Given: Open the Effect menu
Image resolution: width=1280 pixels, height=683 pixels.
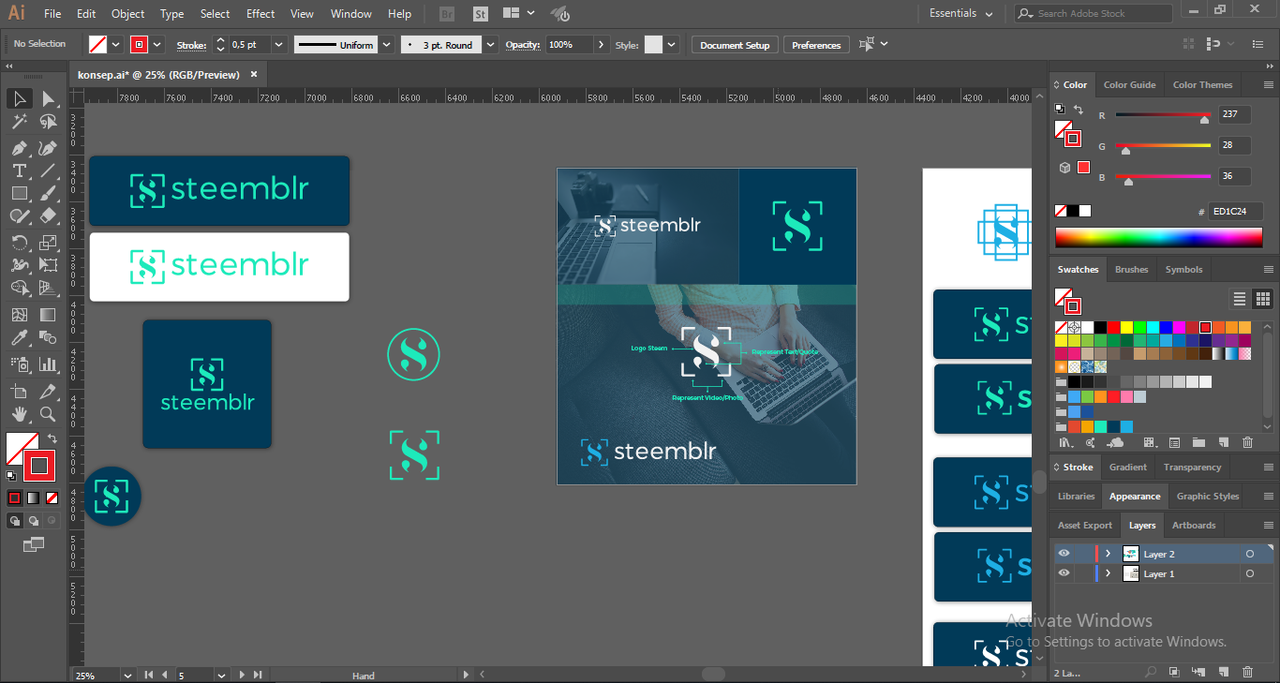Looking at the screenshot, I should point(260,14).
